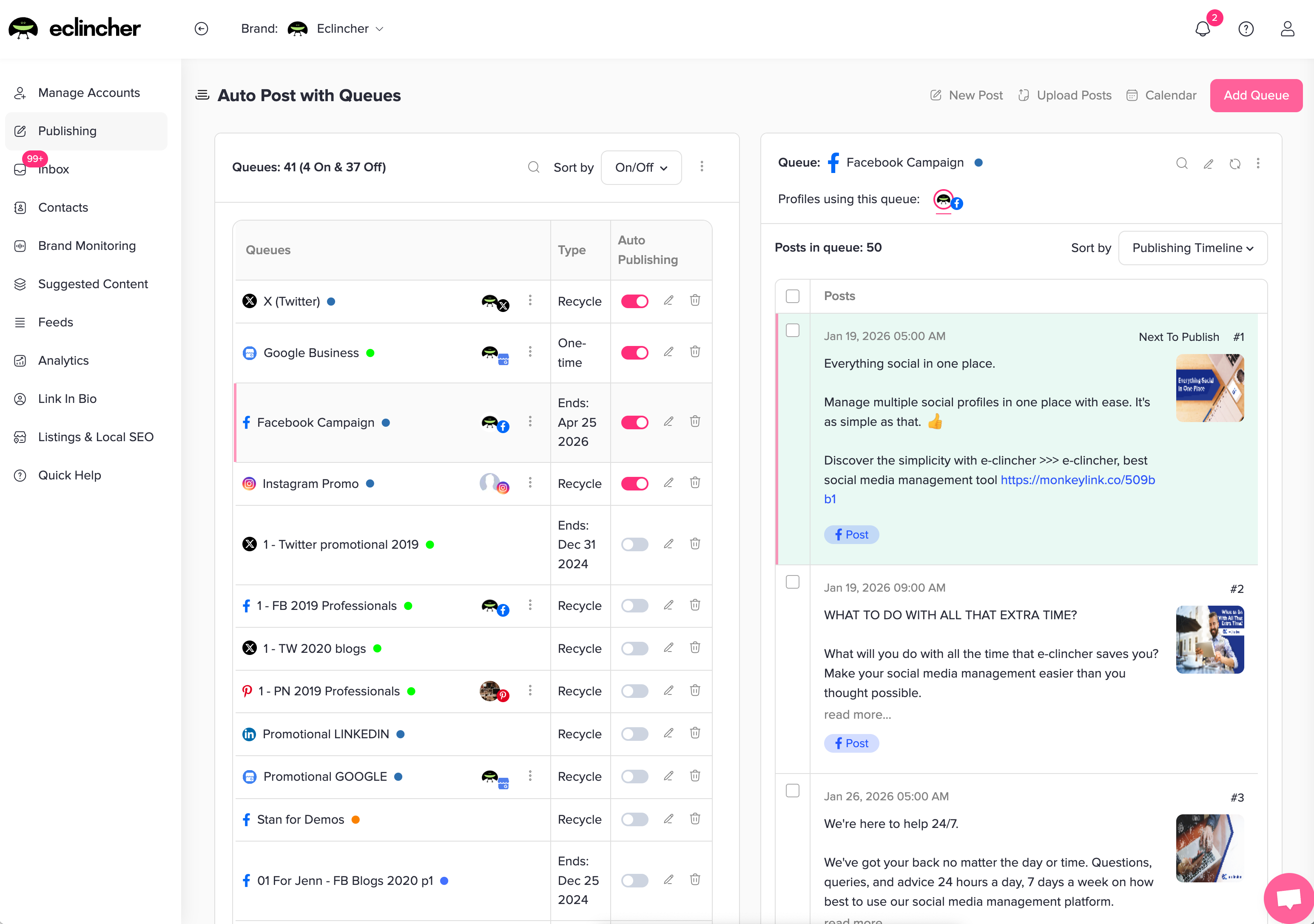
Task: Click the refresh icon for Facebook Campaign queue
Action: 1234,164
